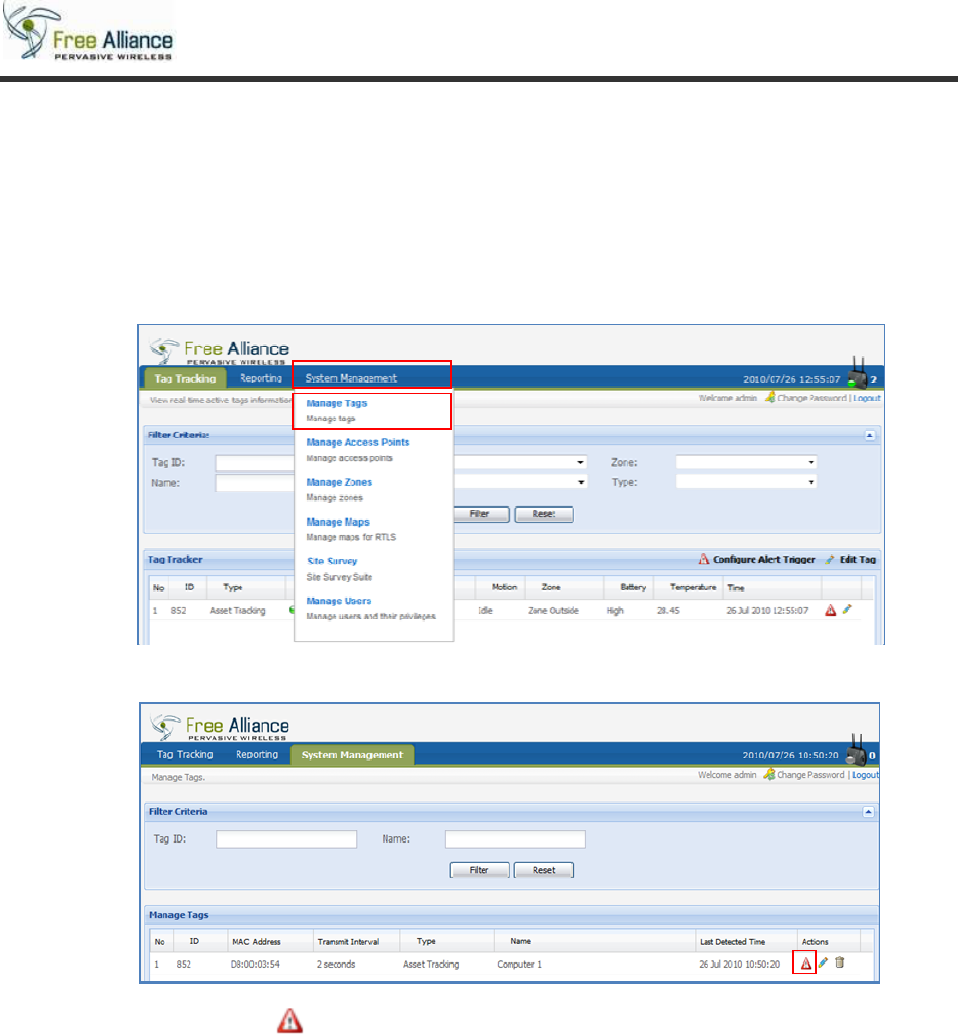Viewport: 958px width, 1035px height.
Task: Click red alert icon in Manage Tags Actions
Action: point(805,964)
